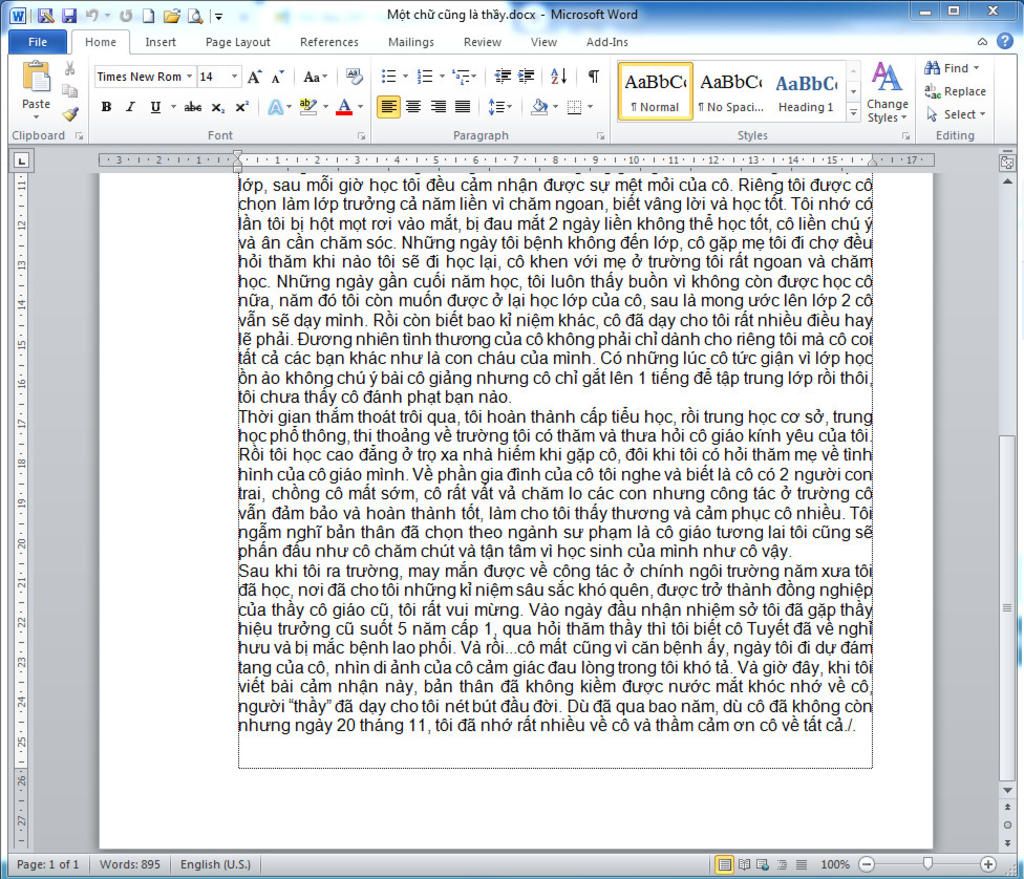Click the Replace button

click(955, 91)
